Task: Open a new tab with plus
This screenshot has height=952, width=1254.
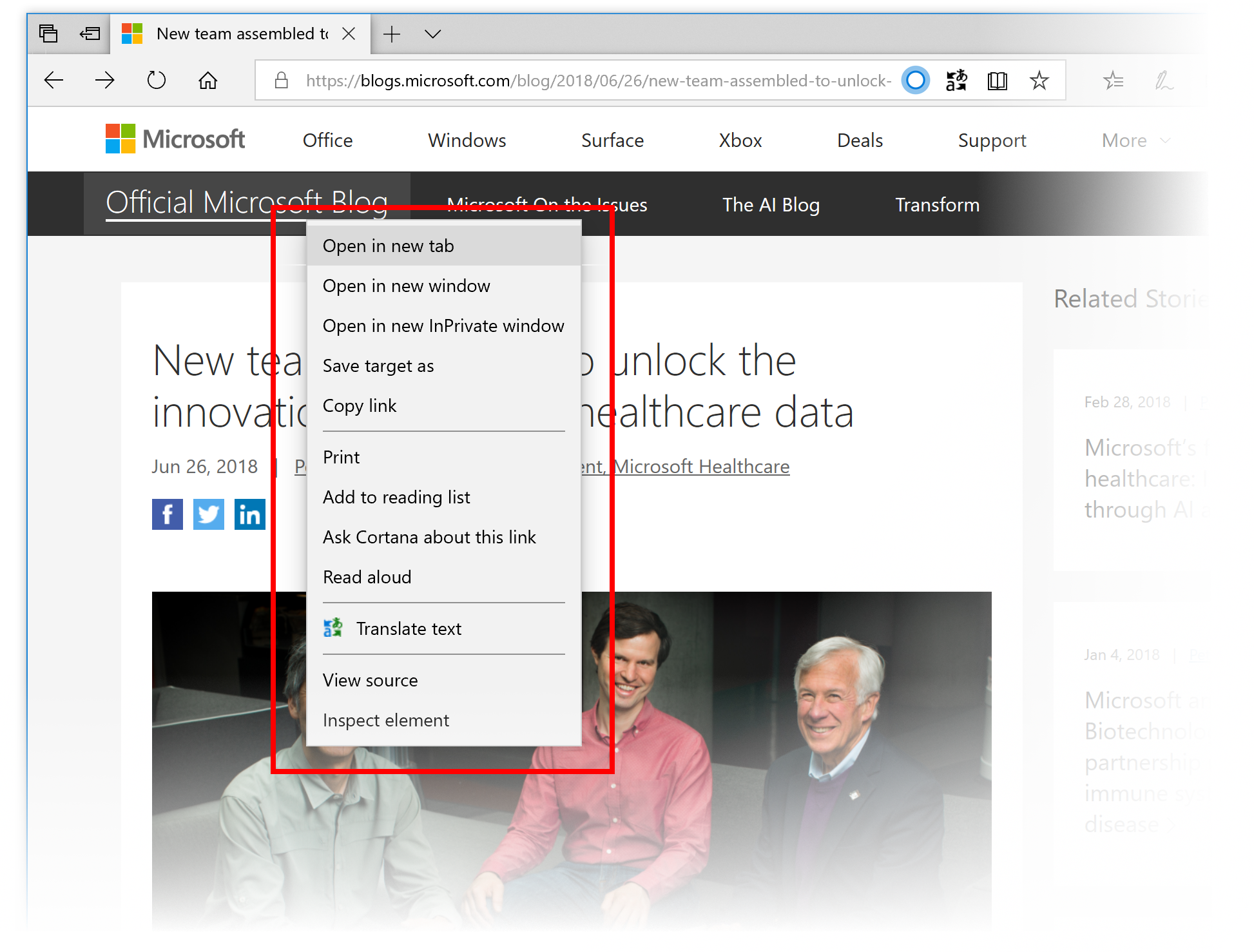Action: tap(391, 34)
